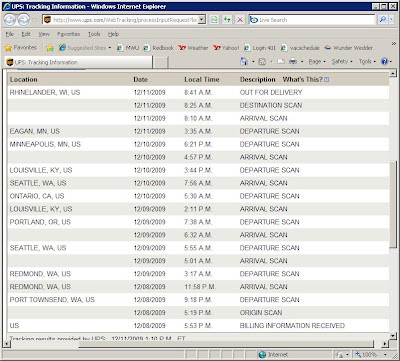This screenshot has width=400, height=361.
Task: Open the Wunder Wedder favorite link
Action: coord(348,48)
